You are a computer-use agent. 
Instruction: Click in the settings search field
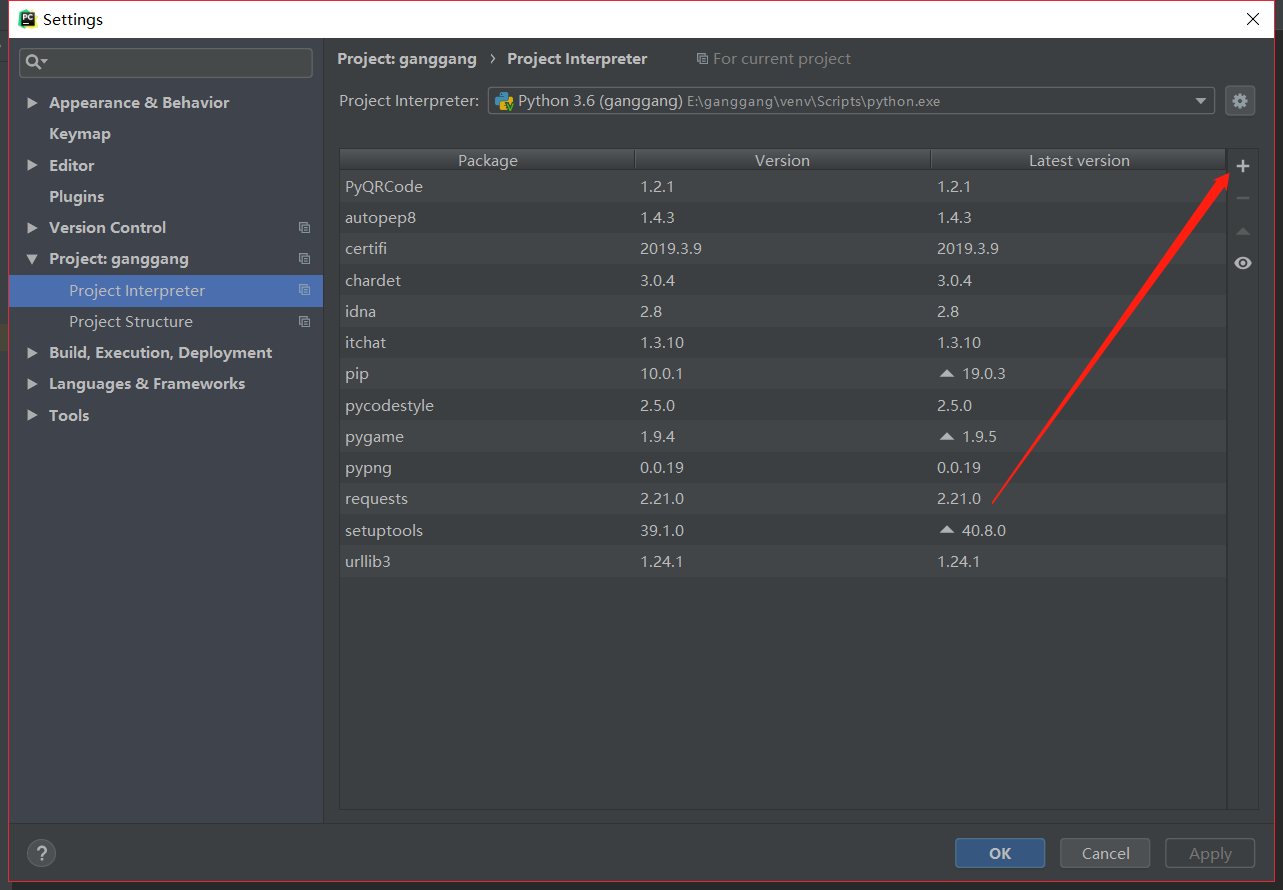[x=166, y=62]
